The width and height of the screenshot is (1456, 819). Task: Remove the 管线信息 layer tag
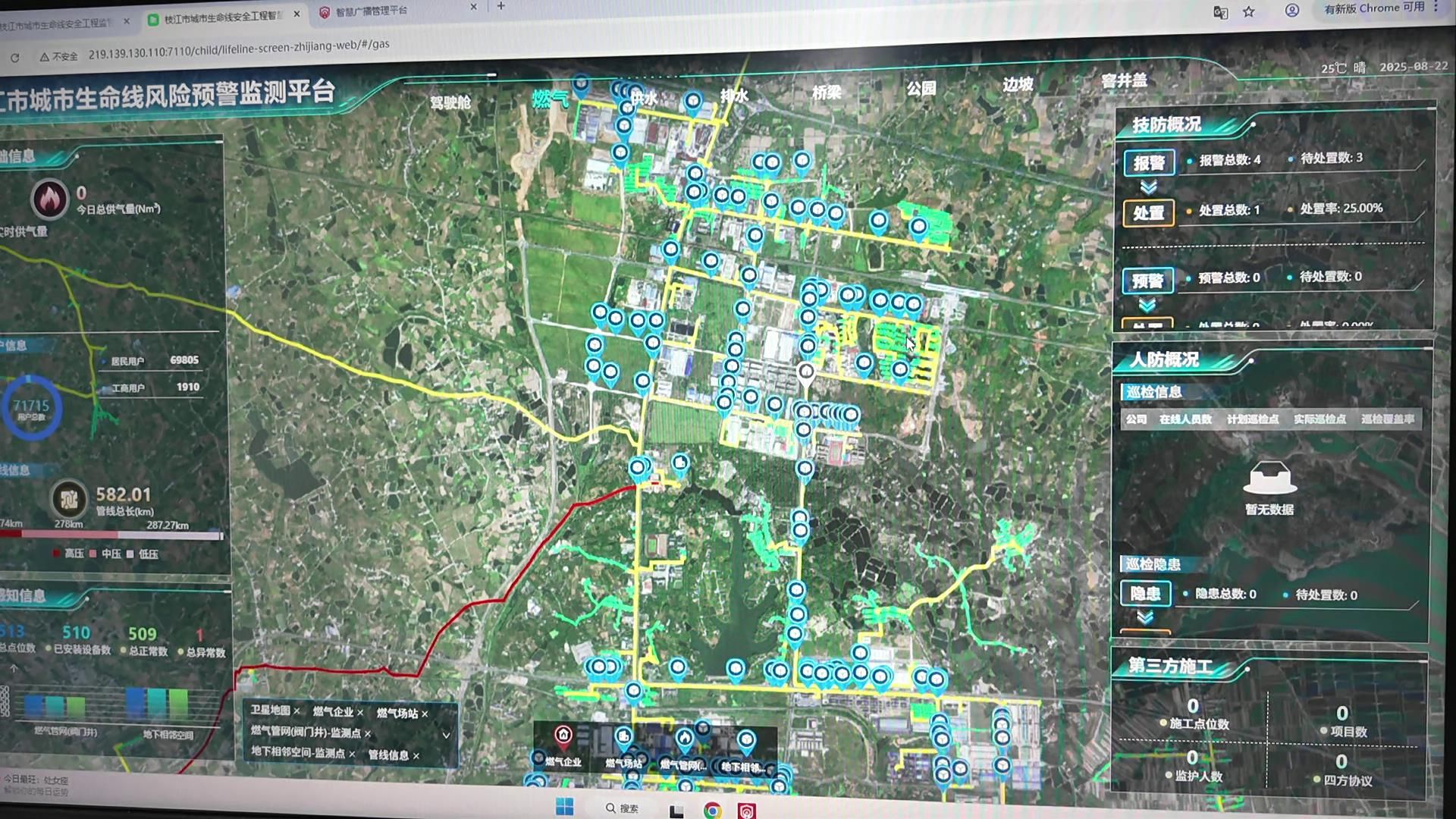416,755
